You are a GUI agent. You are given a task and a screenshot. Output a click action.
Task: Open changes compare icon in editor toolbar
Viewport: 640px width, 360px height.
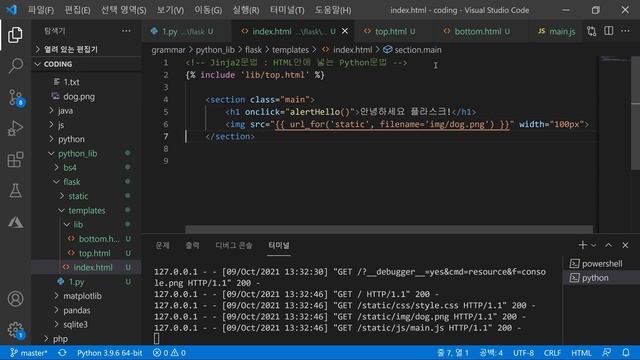(x=591, y=31)
